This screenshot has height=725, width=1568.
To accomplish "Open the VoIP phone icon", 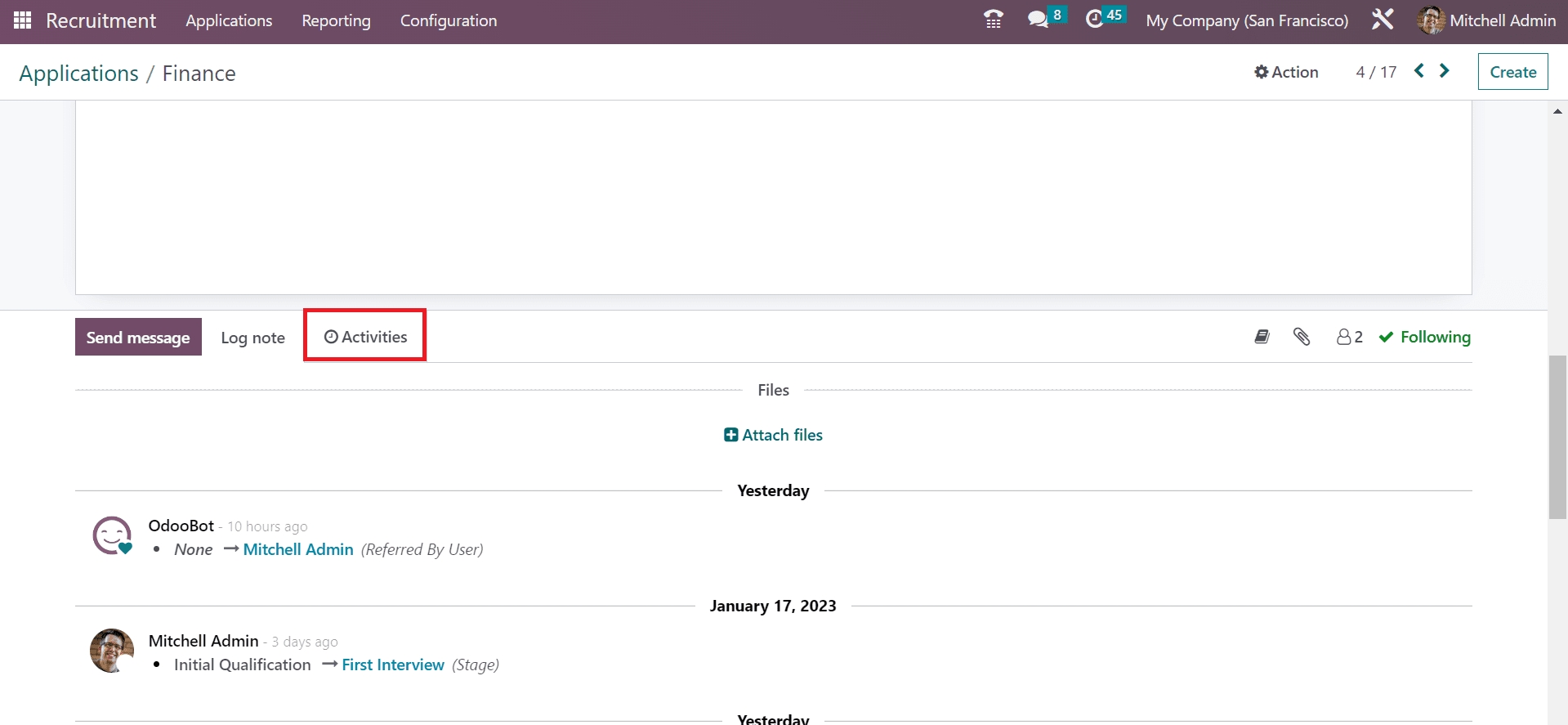I will tap(993, 20).
